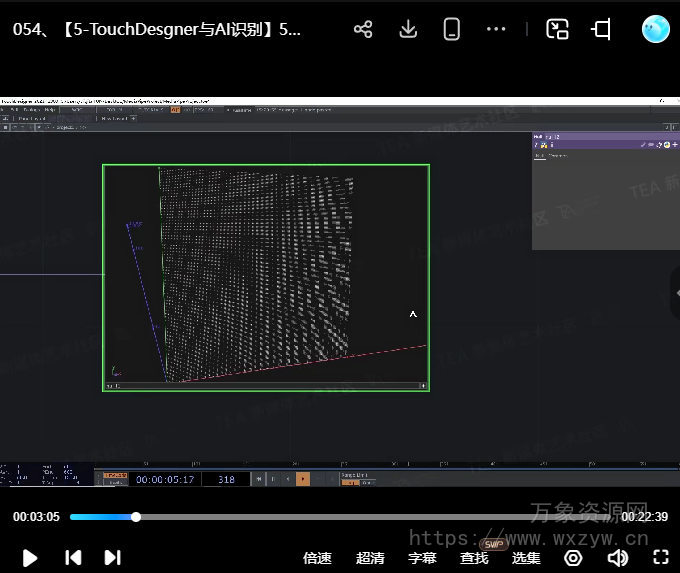Open the send-to-phone icon

pyautogui.click(x=452, y=29)
